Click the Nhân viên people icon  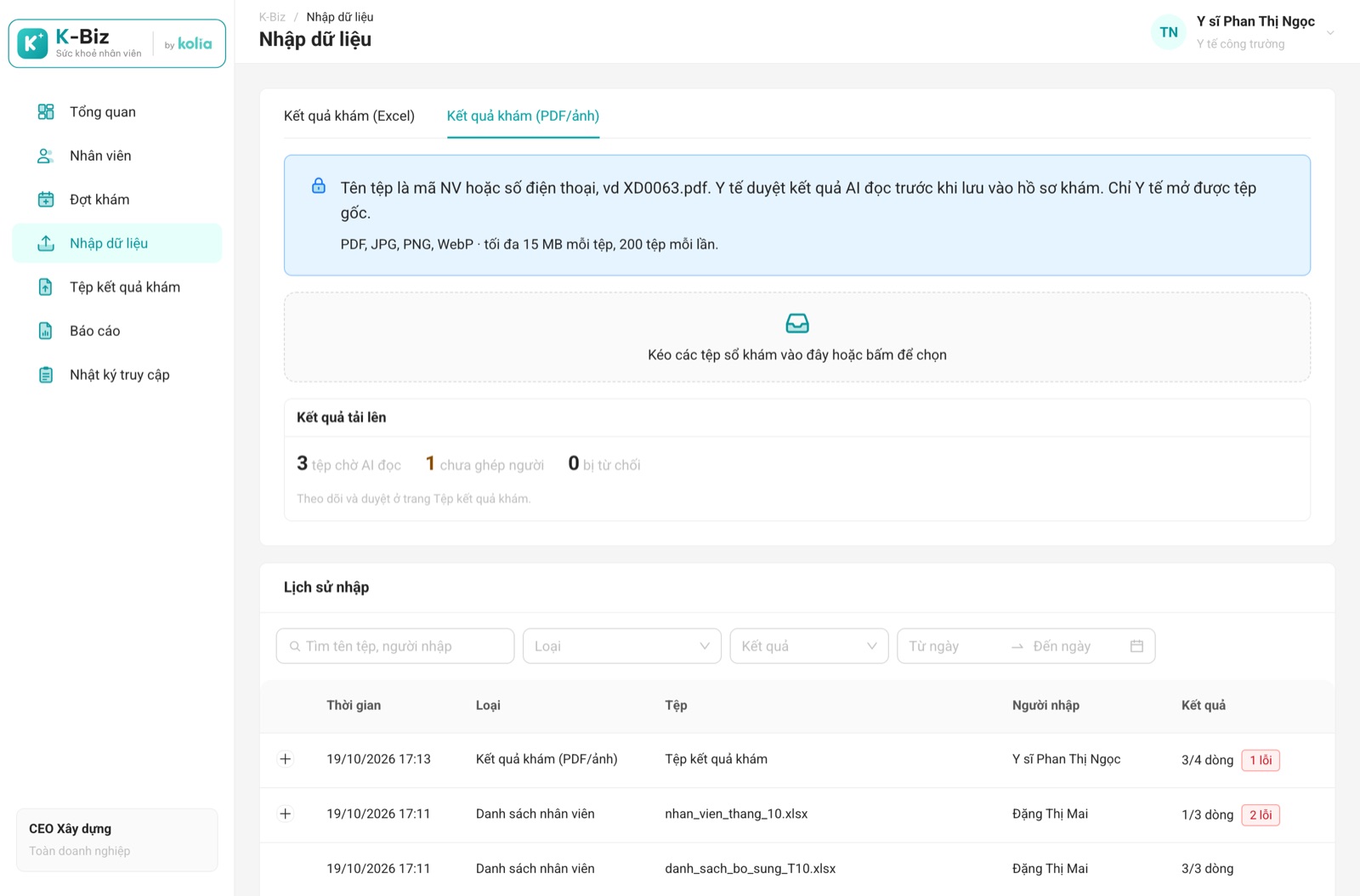click(46, 156)
